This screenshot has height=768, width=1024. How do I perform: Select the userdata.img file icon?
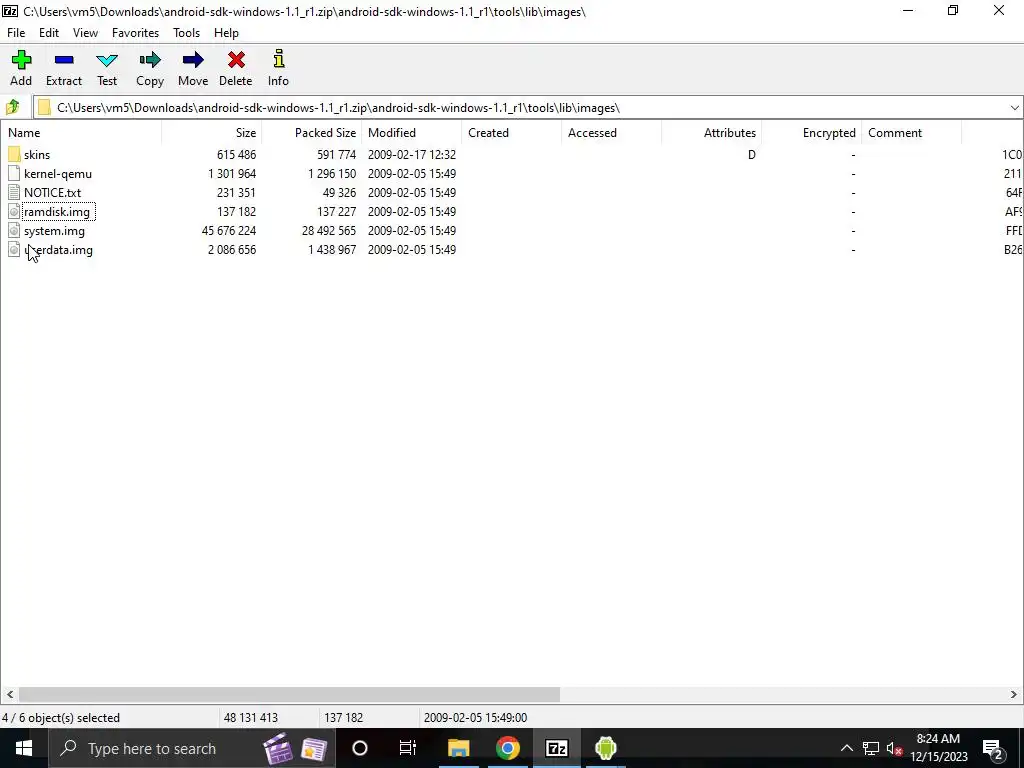[x=14, y=249]
